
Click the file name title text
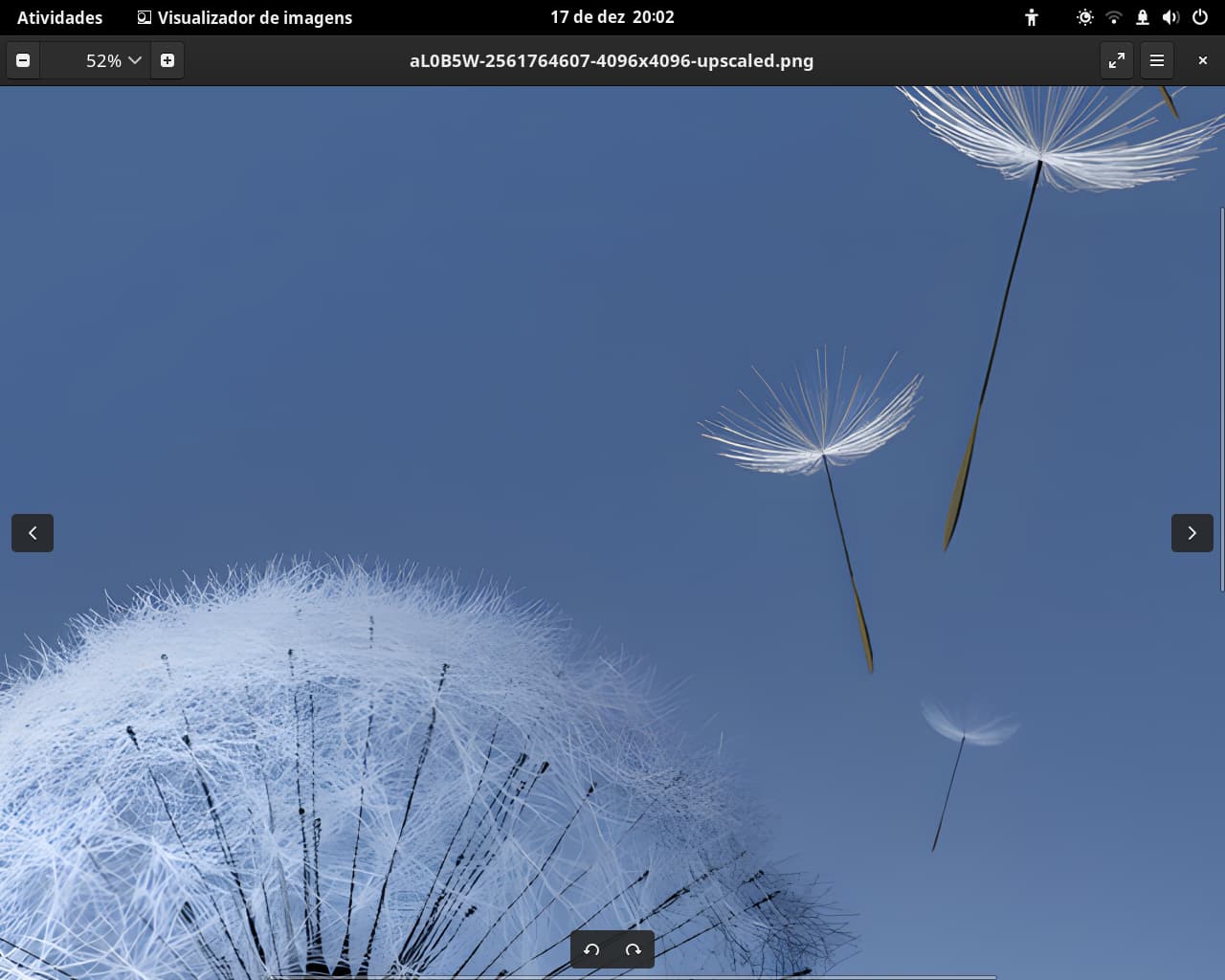tap(612, 60)
